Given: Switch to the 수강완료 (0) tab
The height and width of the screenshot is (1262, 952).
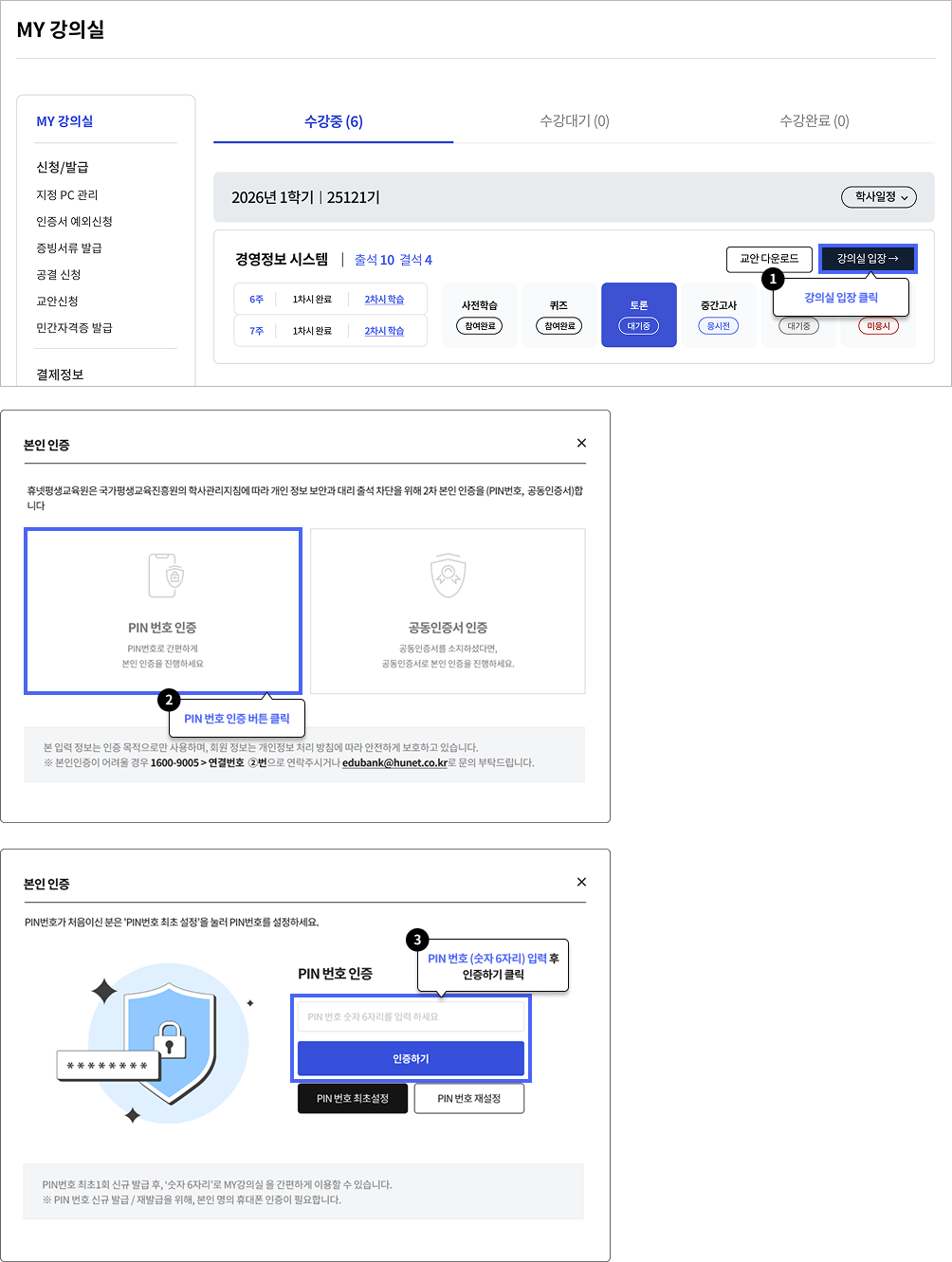Looking at the screenshot, I should pyautogui.click(x=814, y=121).
